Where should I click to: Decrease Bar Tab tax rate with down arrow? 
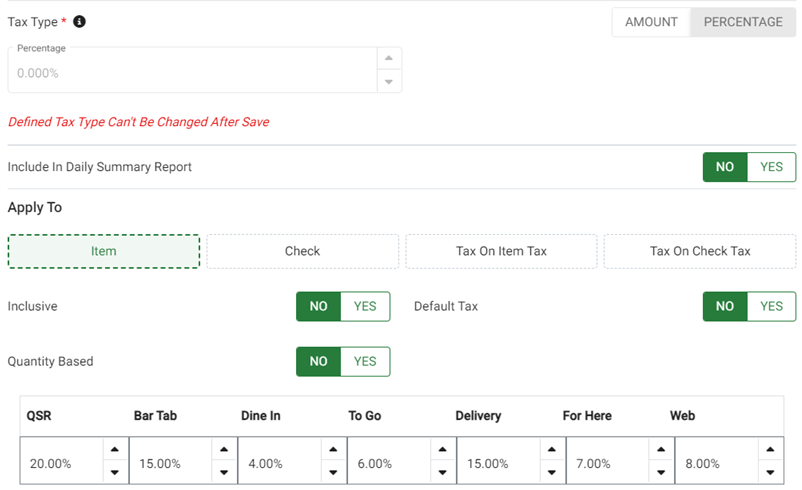click(222, 473)
